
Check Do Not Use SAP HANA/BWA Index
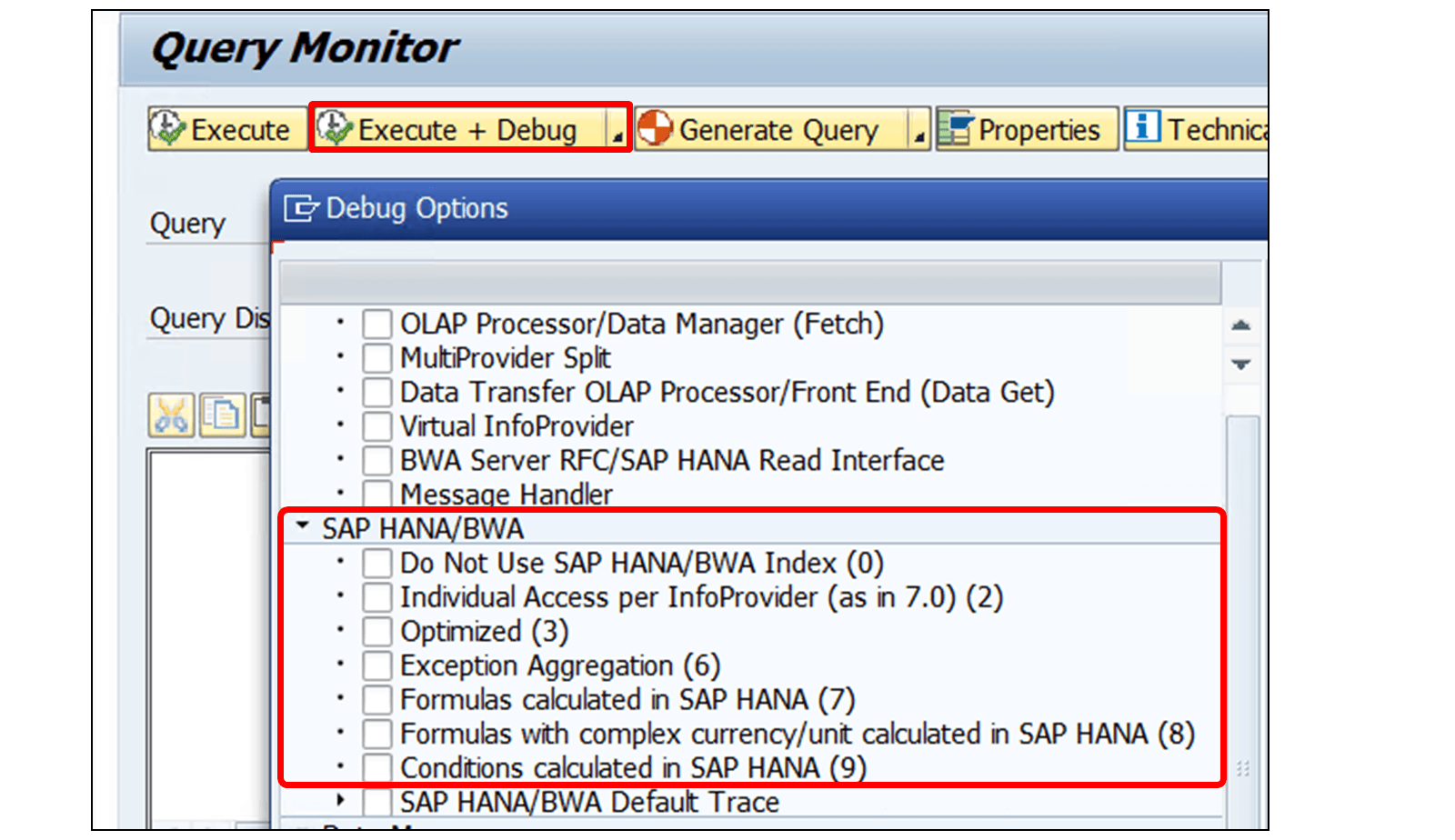coord(376,563)
